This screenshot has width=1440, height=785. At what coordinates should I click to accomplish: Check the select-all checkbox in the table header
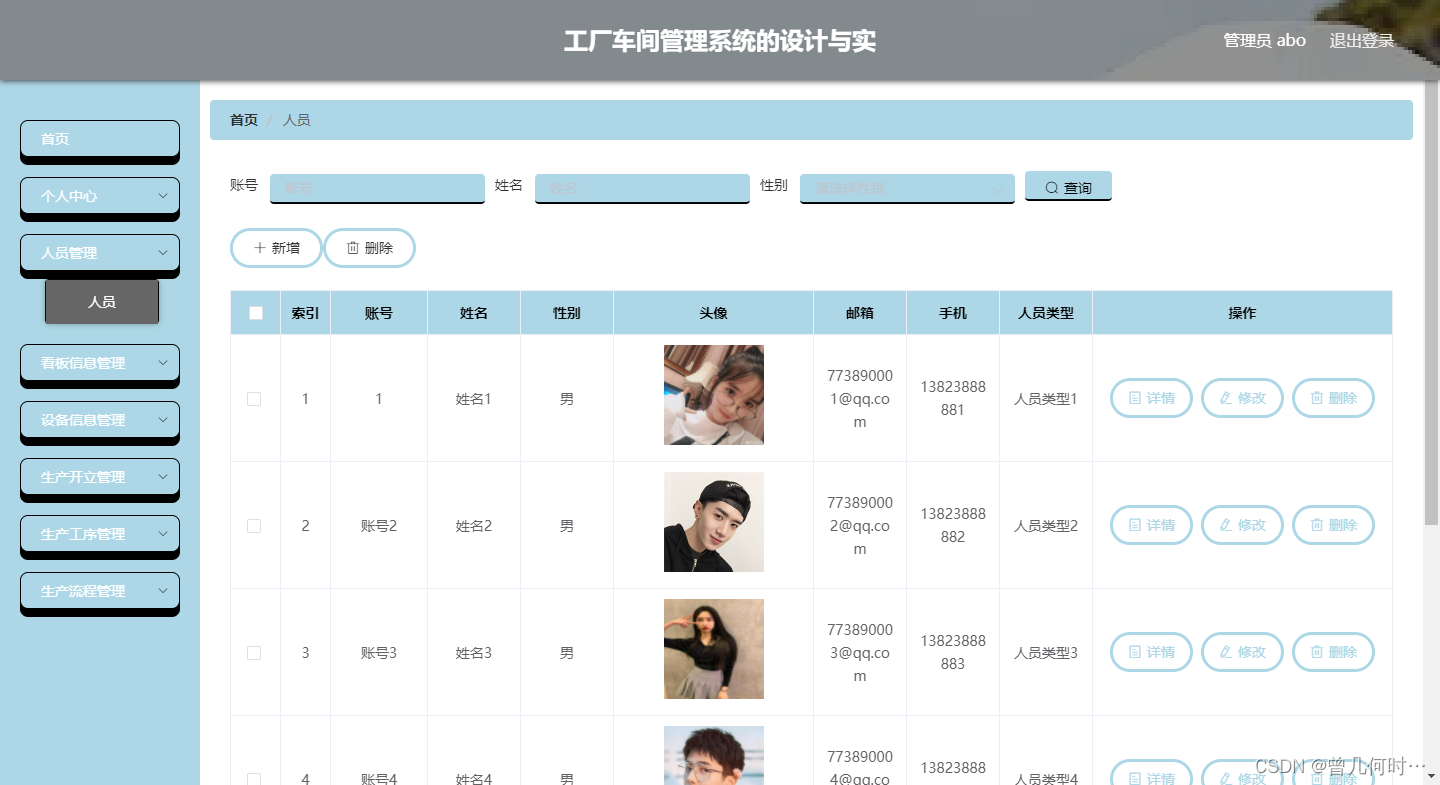[x=255, y=312]
